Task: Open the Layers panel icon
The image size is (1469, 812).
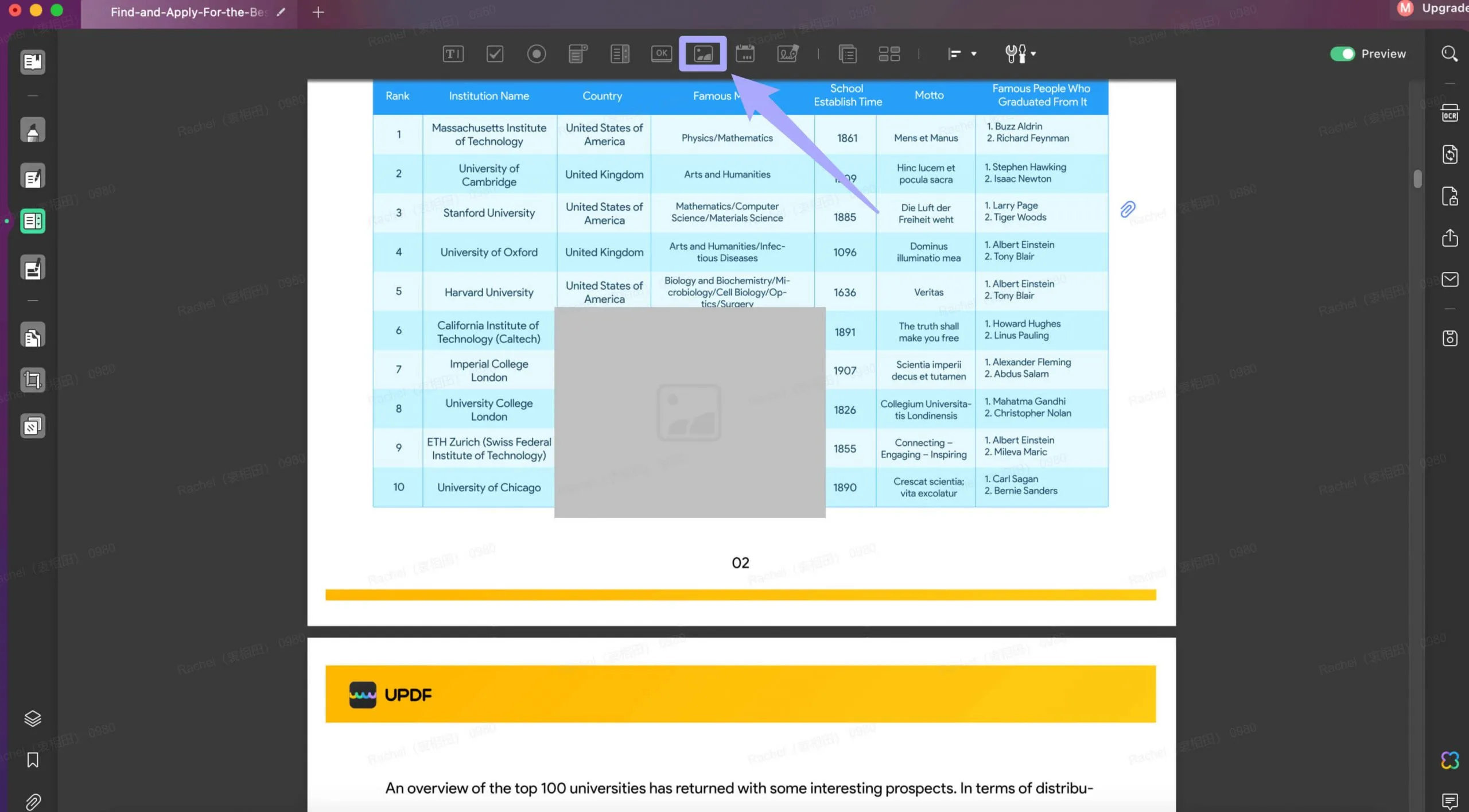Action: (x=33, y=718)
